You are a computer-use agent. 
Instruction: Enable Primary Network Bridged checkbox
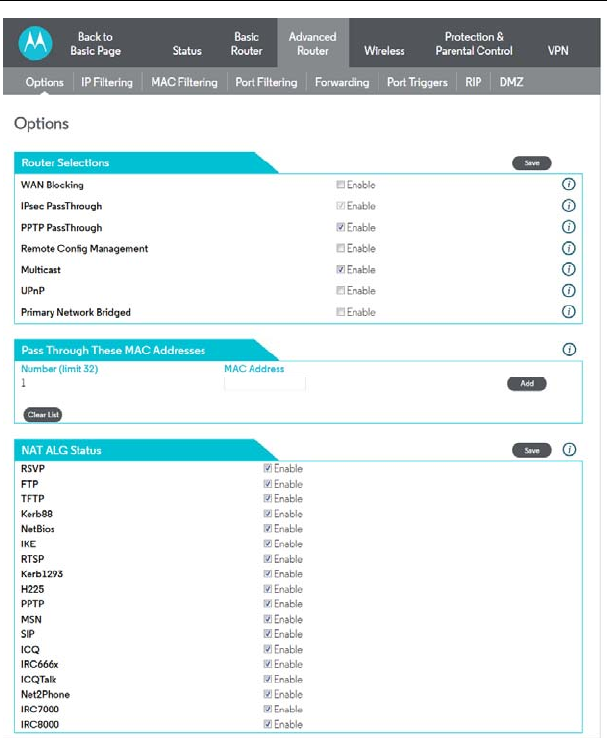(340, 312)
